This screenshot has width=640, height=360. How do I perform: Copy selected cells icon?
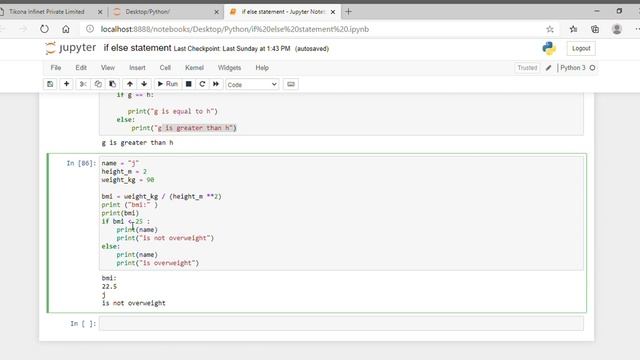[98, 84]
